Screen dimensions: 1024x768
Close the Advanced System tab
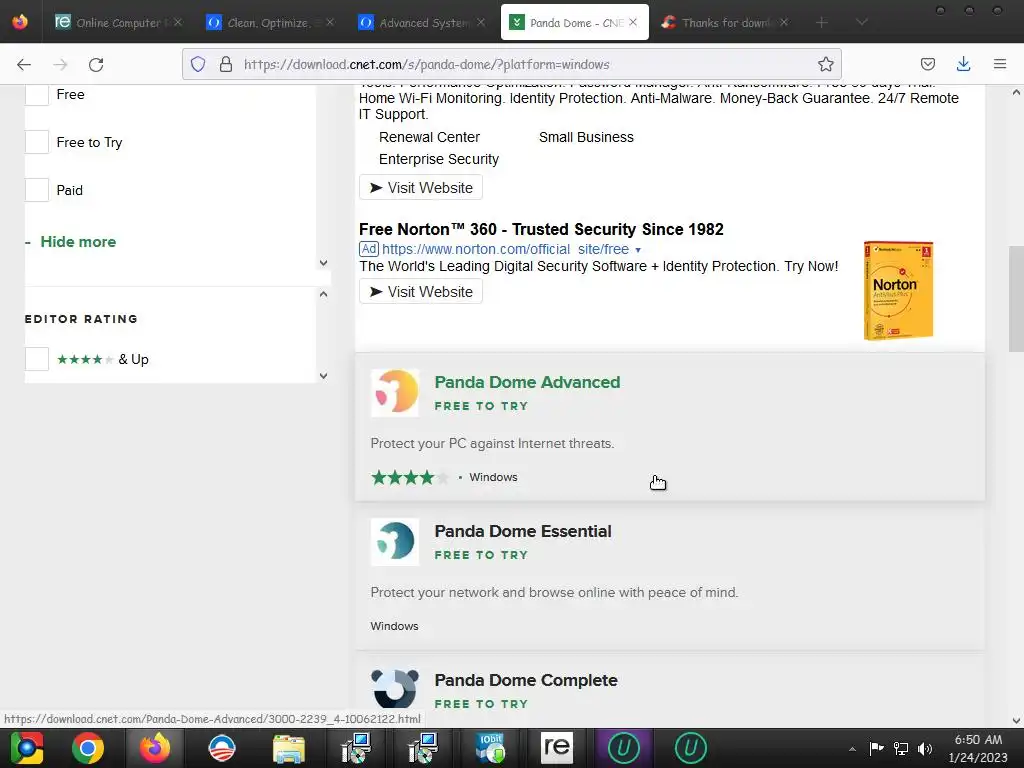481,22
